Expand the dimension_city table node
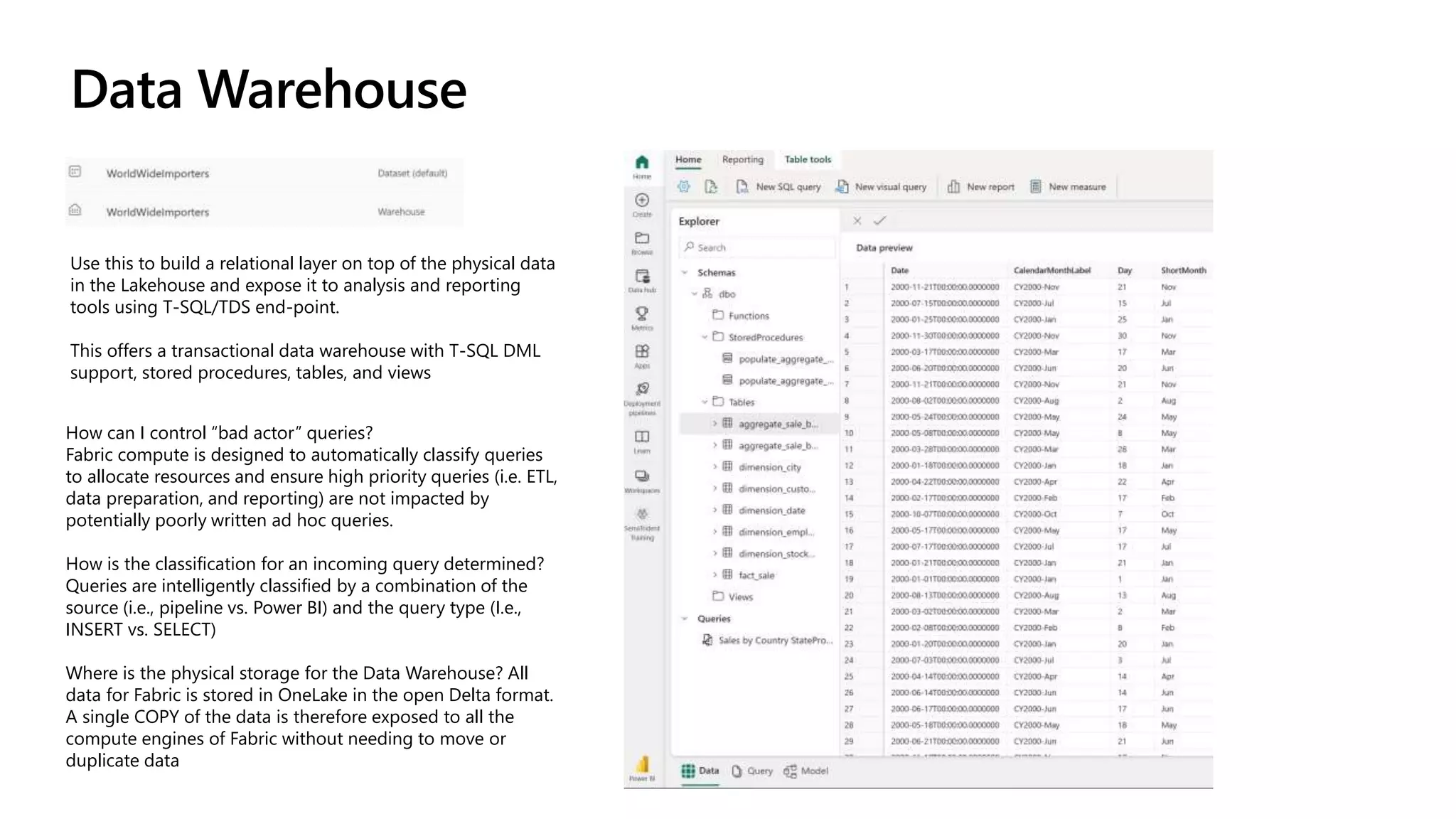Viewport: 1456px width, 819px height. coord(715,467)
